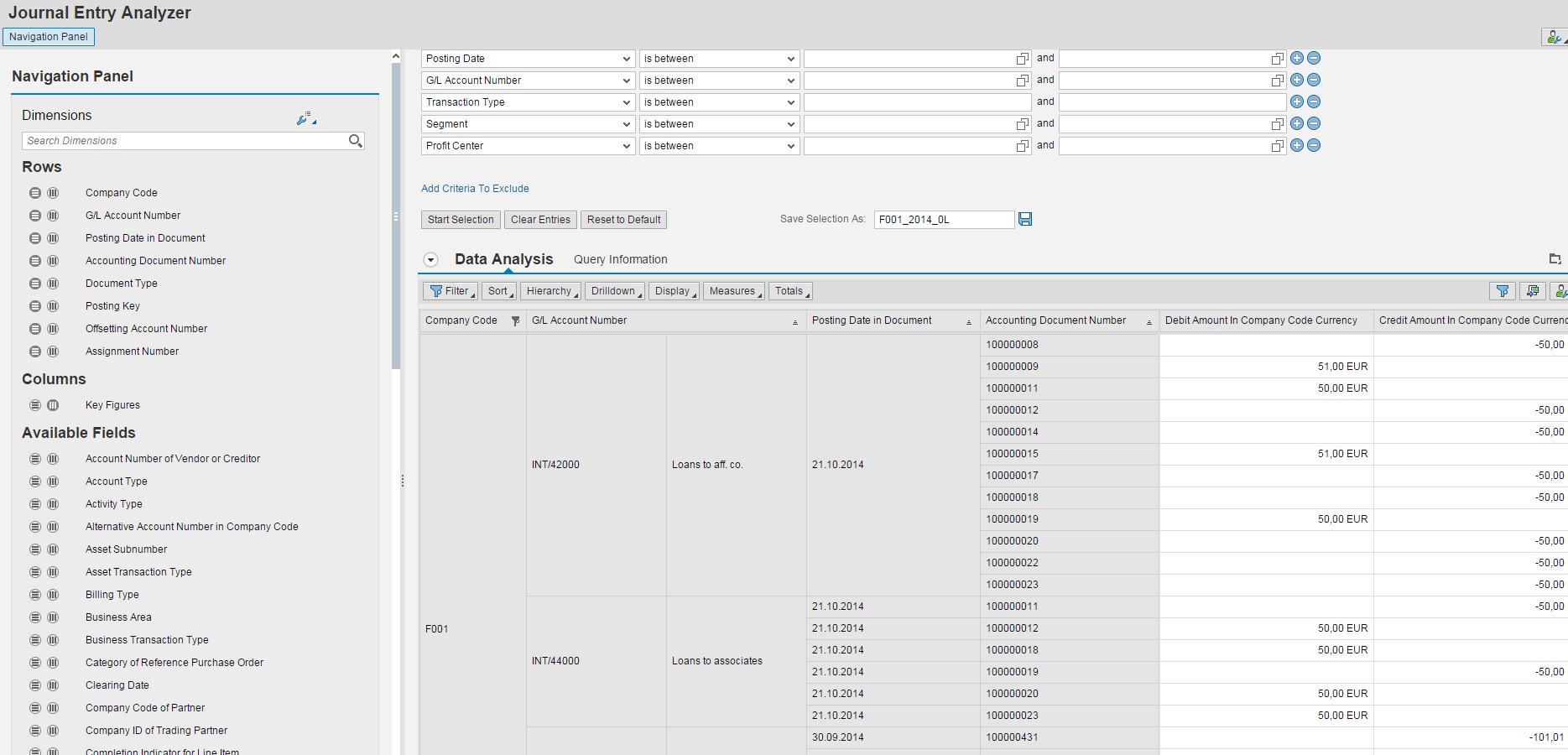1568x755 pixels.
Task: Open the Segment field dropdown
Action: (627, 124)
